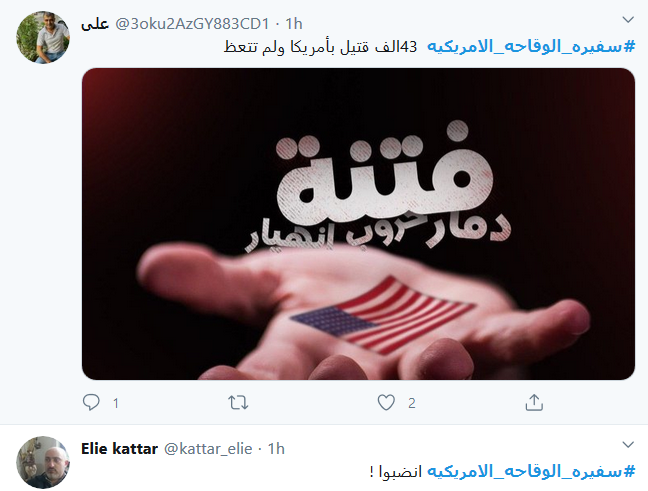Select the Arabic display name على
This screenshot has width=648, height=491.
point(95,24)
